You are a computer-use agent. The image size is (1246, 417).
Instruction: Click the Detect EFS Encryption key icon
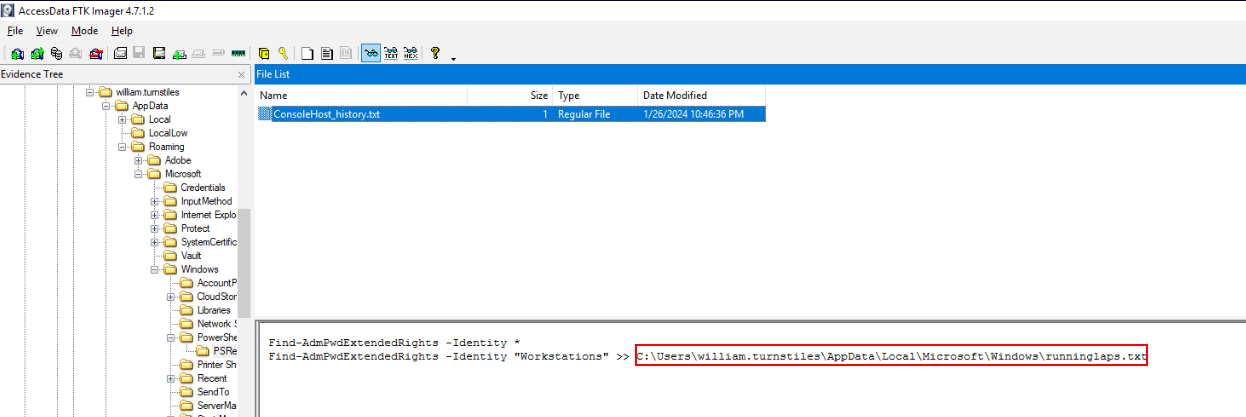pyautogui.click(x=283, y=53)
